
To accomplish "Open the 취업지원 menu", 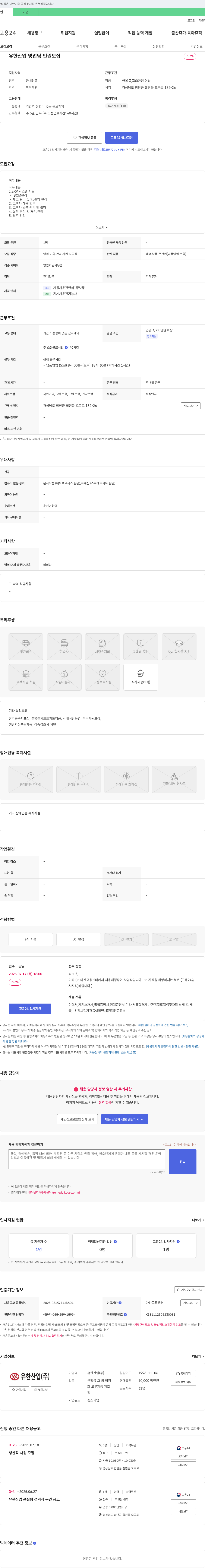I will point(68,33).
